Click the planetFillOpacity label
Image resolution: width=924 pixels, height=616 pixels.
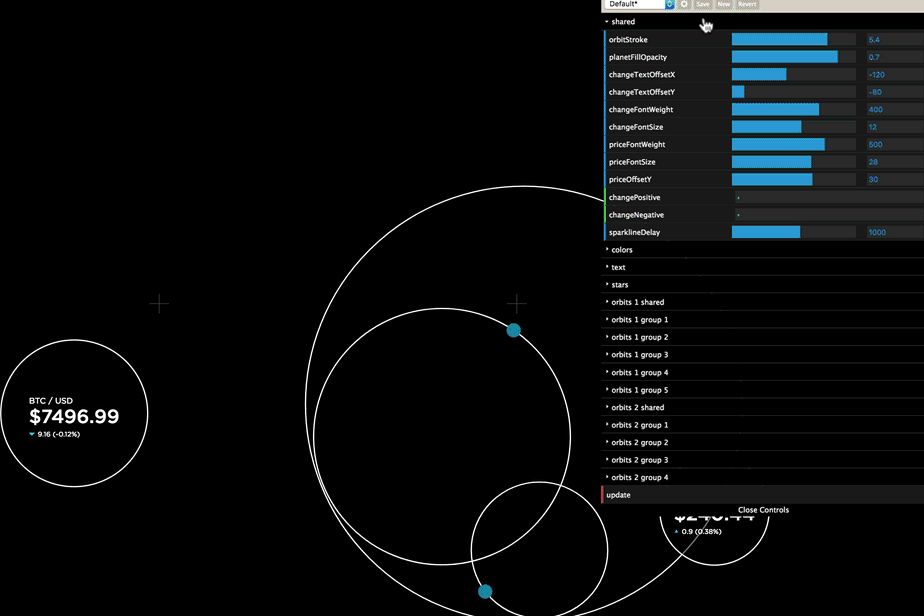tap(638, 57)
